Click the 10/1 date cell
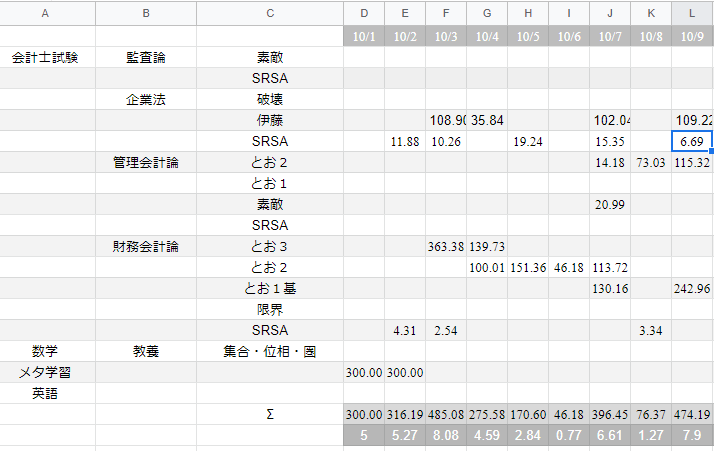The width and height of the screenshot is (714, 451). tap(364, 36)
